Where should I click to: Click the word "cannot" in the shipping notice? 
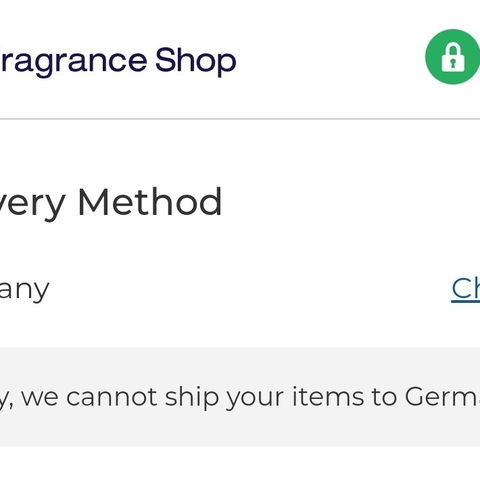click(112, 397)
